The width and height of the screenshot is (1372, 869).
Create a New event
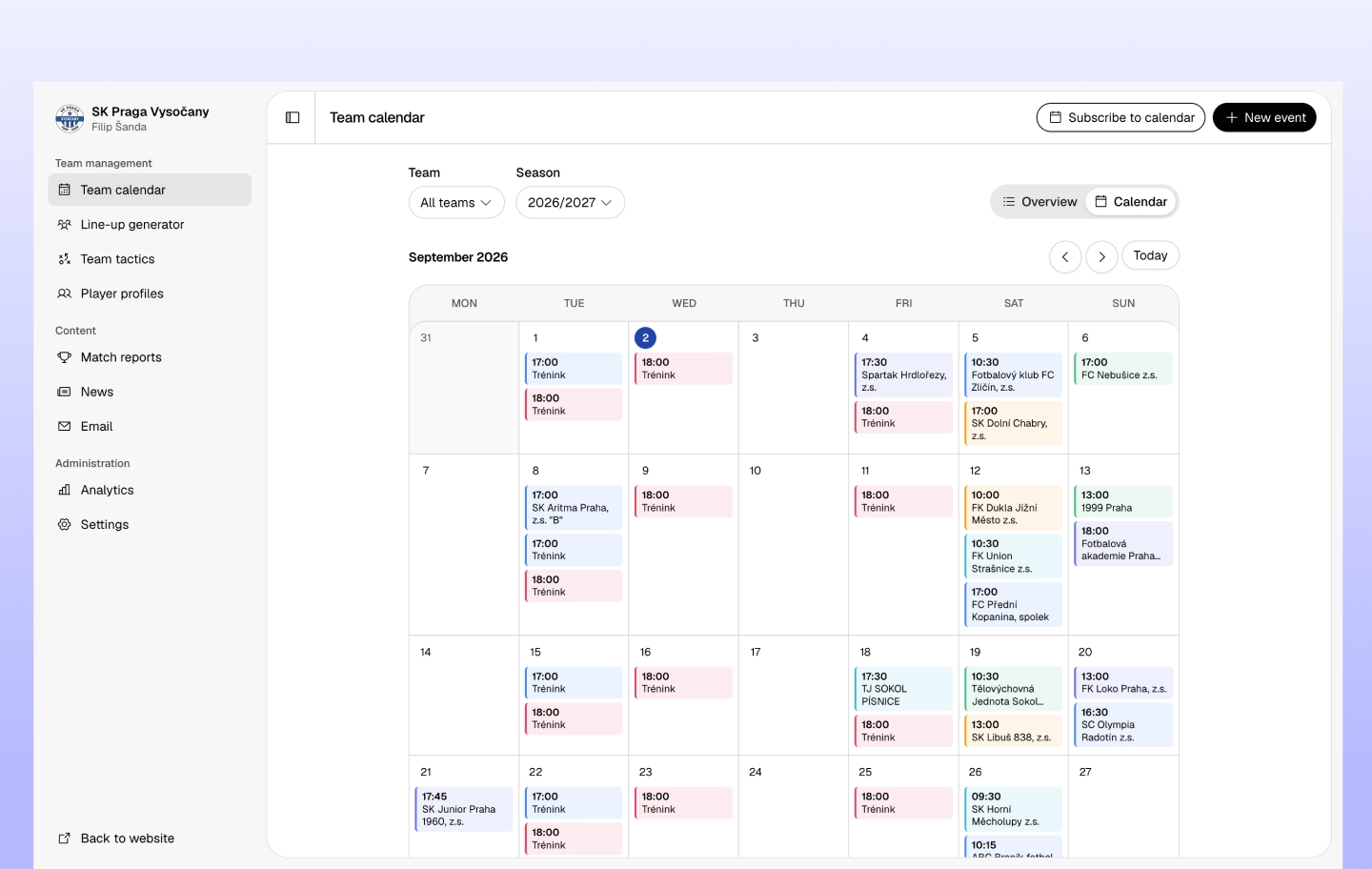pos(1264,117)
